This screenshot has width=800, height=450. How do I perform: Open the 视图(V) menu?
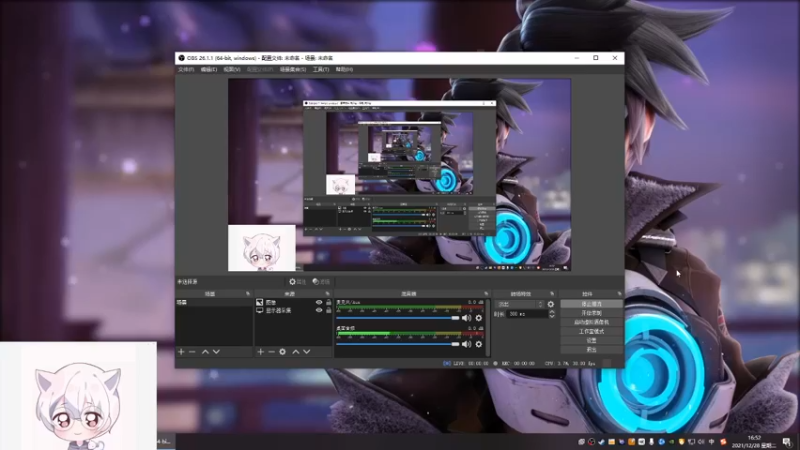232,69
